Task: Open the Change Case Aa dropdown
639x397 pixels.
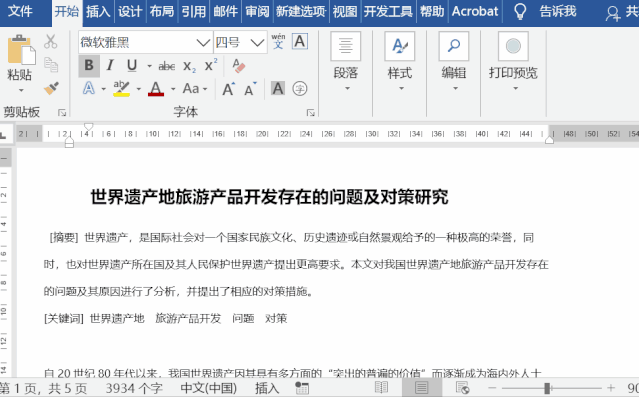Action: (x=195, y=88)
